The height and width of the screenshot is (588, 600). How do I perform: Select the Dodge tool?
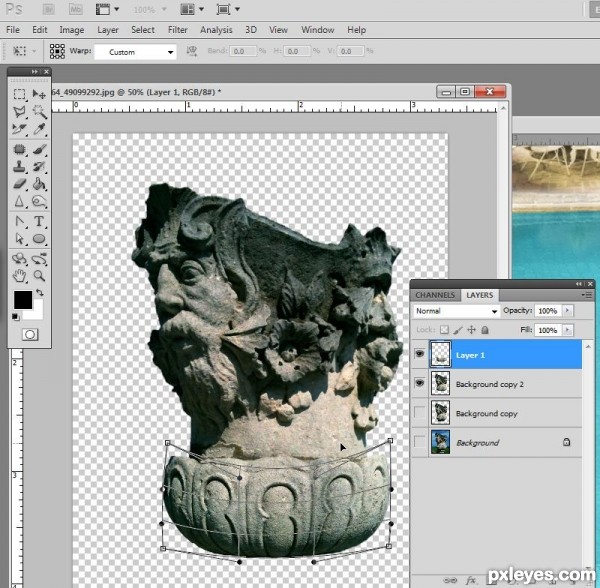coord(39,201)
